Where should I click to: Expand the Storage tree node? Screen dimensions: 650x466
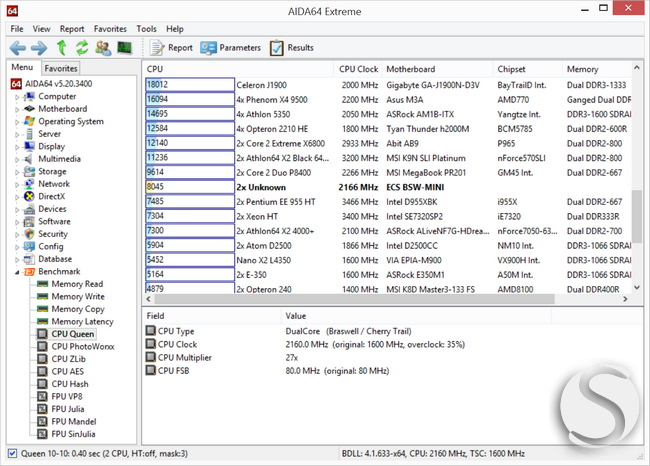(x=17, y=172)
